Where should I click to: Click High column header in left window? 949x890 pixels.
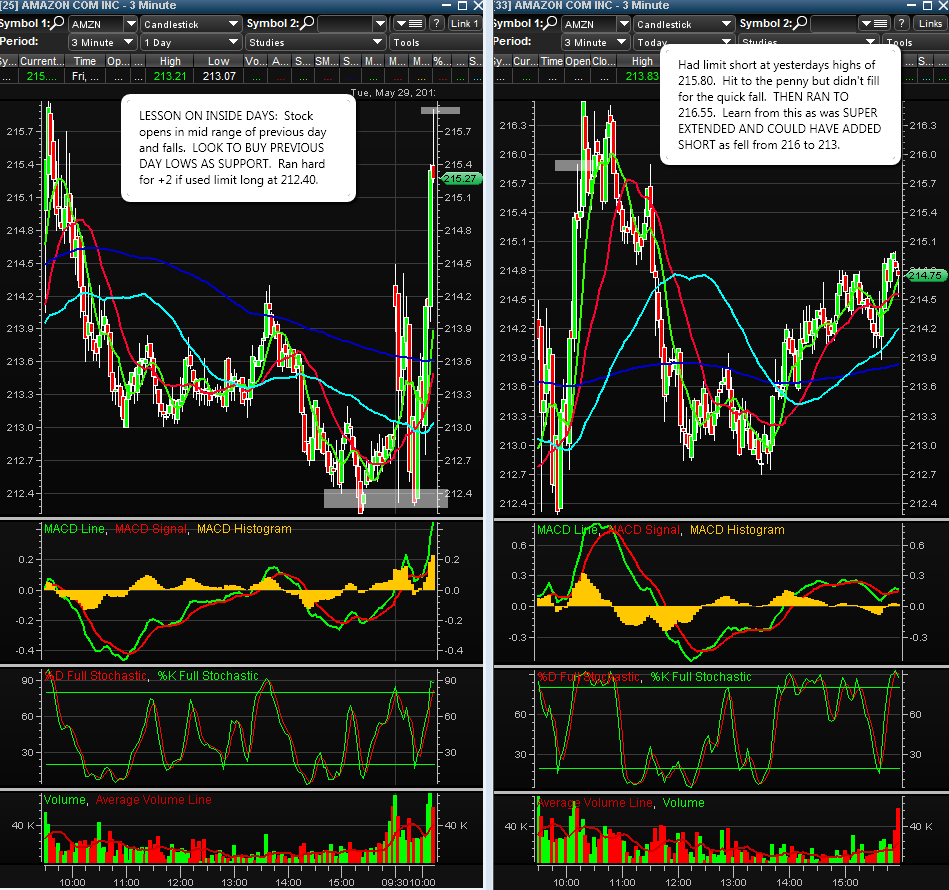coord(170,61)
